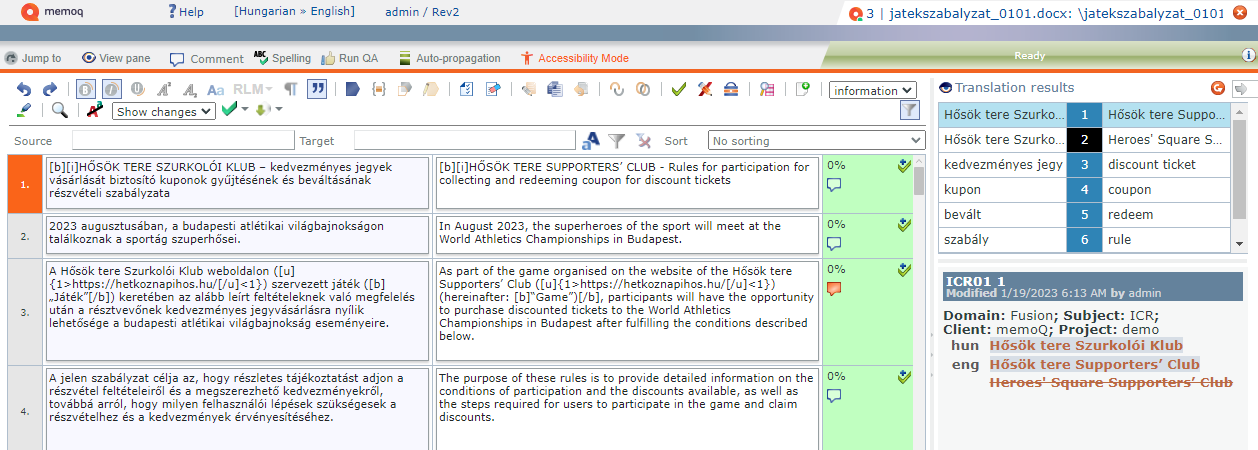Toggle bold formatting button
This screenshot has width=1258, height=450.
click(86, 89)
